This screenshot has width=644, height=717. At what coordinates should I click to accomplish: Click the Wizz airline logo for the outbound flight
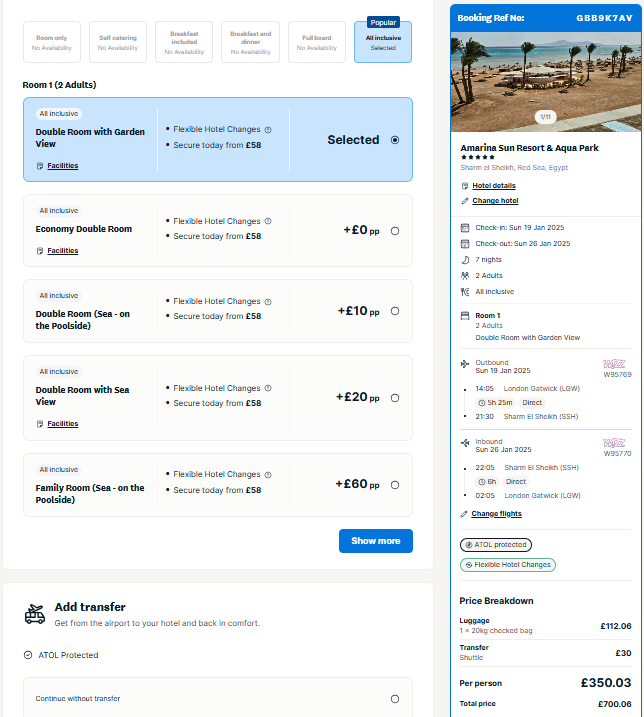614,364
